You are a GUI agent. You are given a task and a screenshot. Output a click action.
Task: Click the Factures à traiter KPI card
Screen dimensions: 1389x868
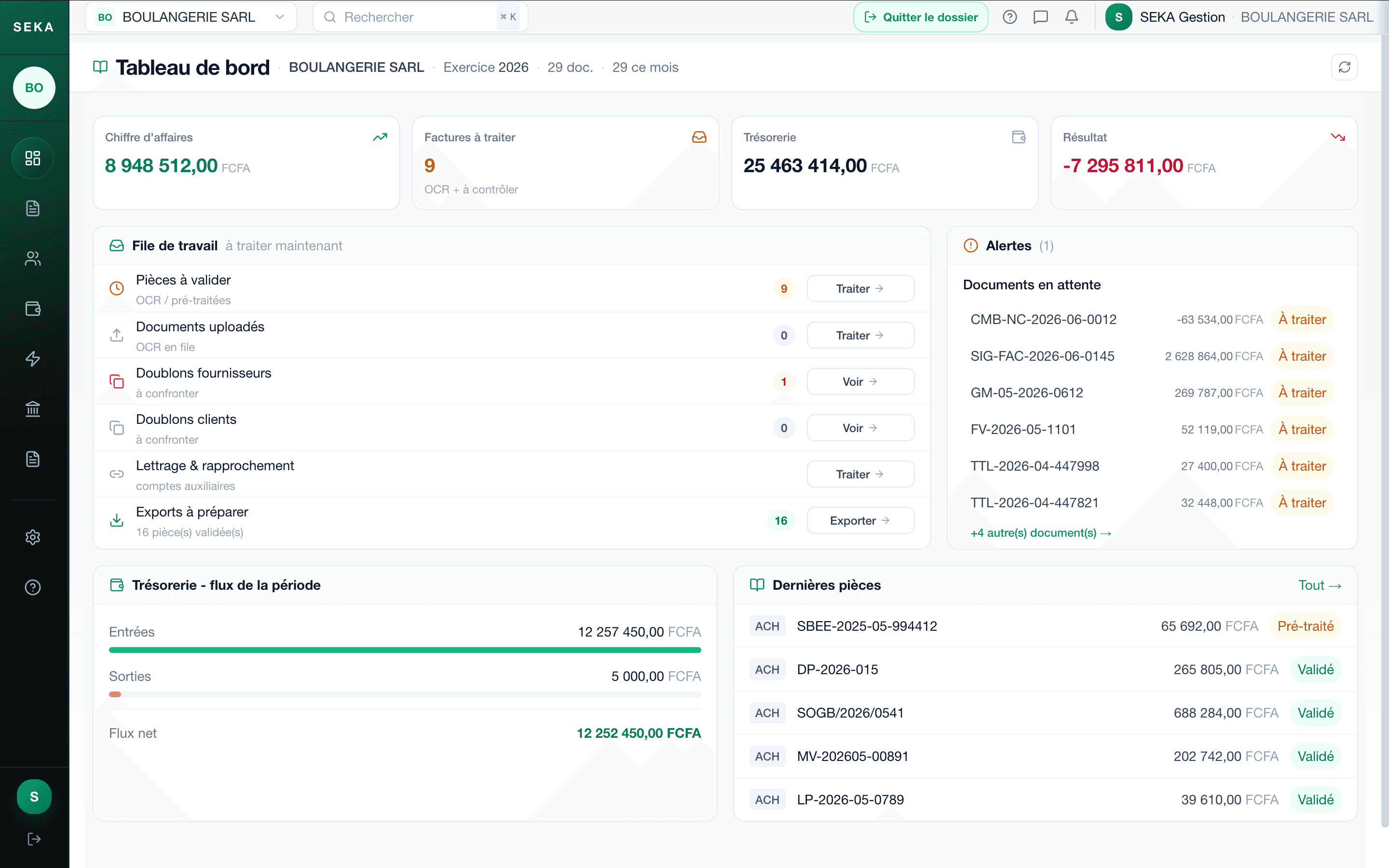(x=565, y=163)
